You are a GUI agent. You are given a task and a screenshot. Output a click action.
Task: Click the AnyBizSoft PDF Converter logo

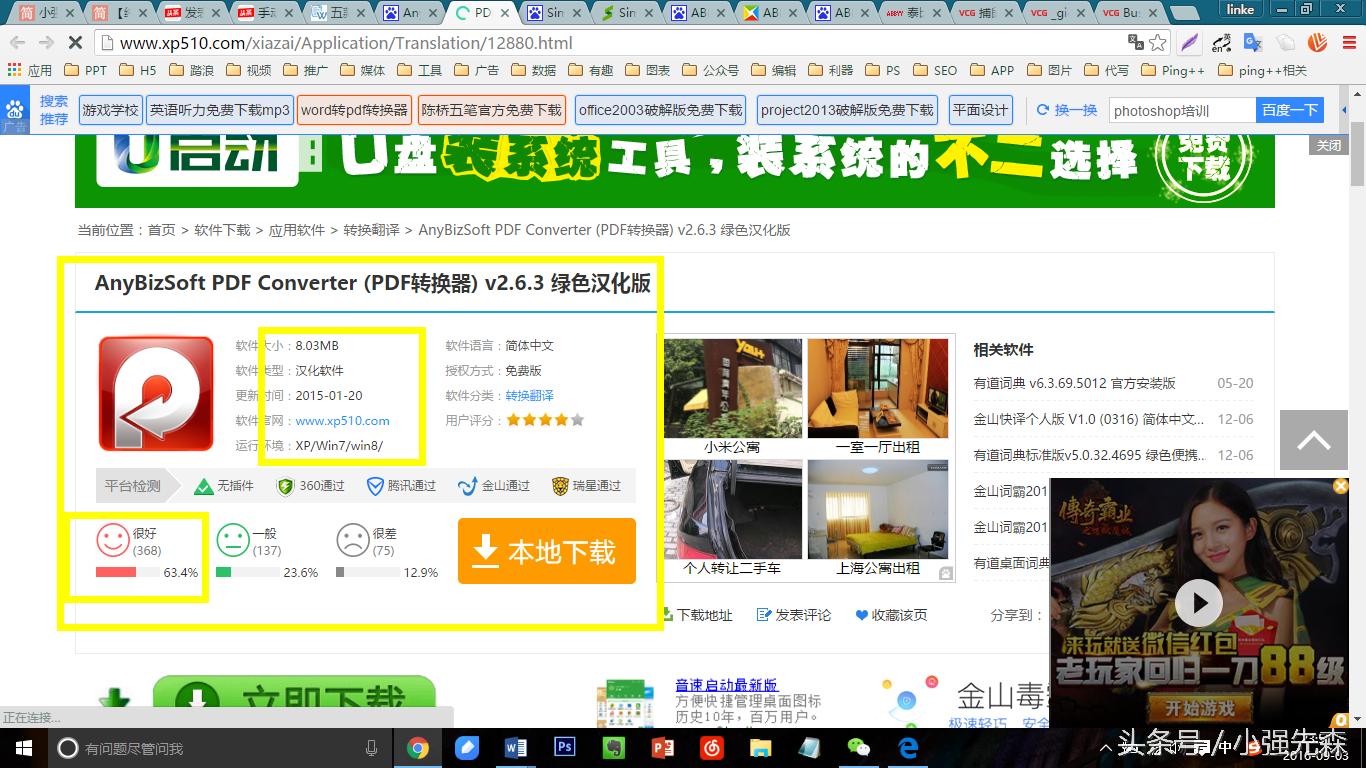point(156,394)
